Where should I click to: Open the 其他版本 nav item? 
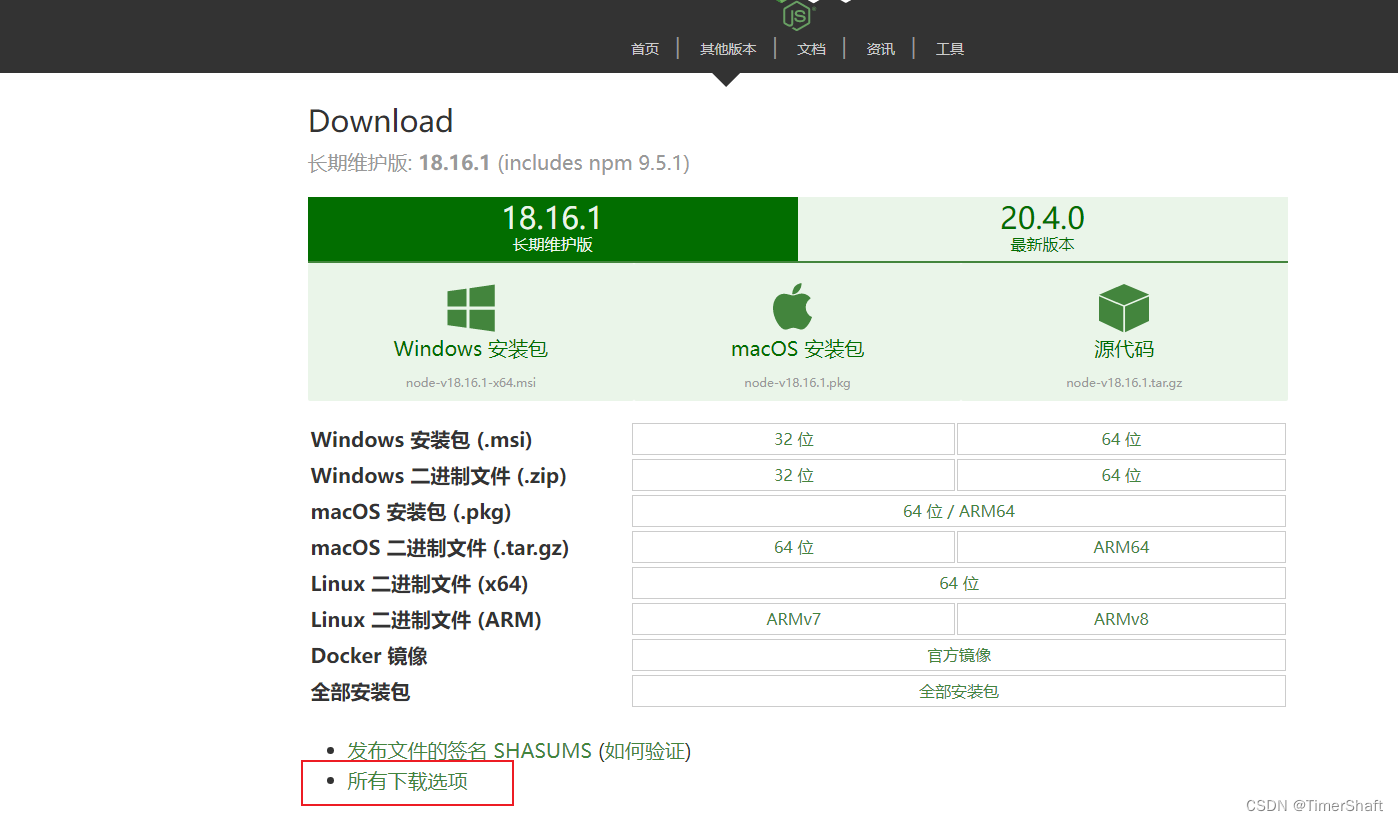(728, 49)
